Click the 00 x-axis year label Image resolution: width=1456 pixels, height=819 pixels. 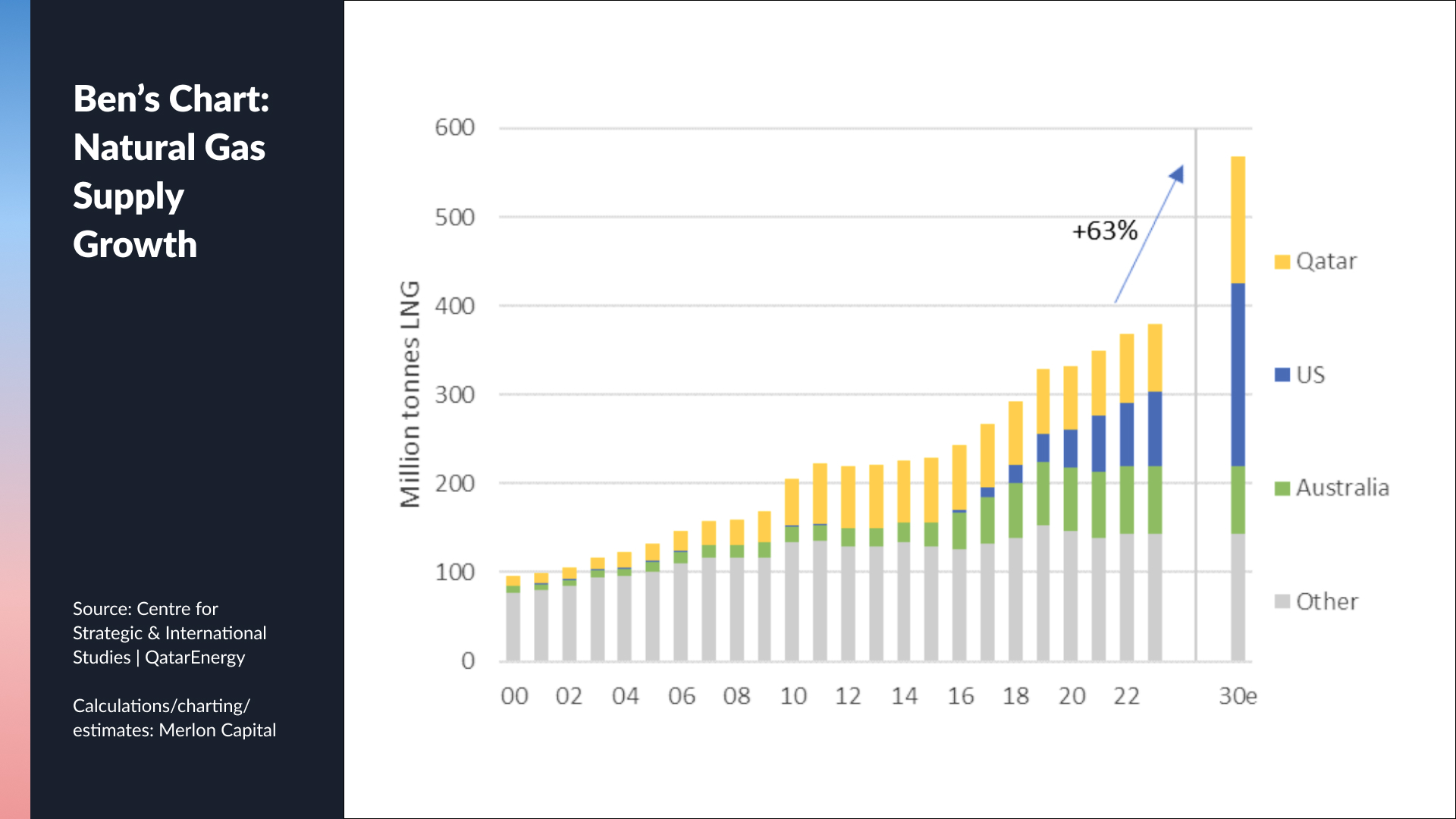tap(514, 695)
